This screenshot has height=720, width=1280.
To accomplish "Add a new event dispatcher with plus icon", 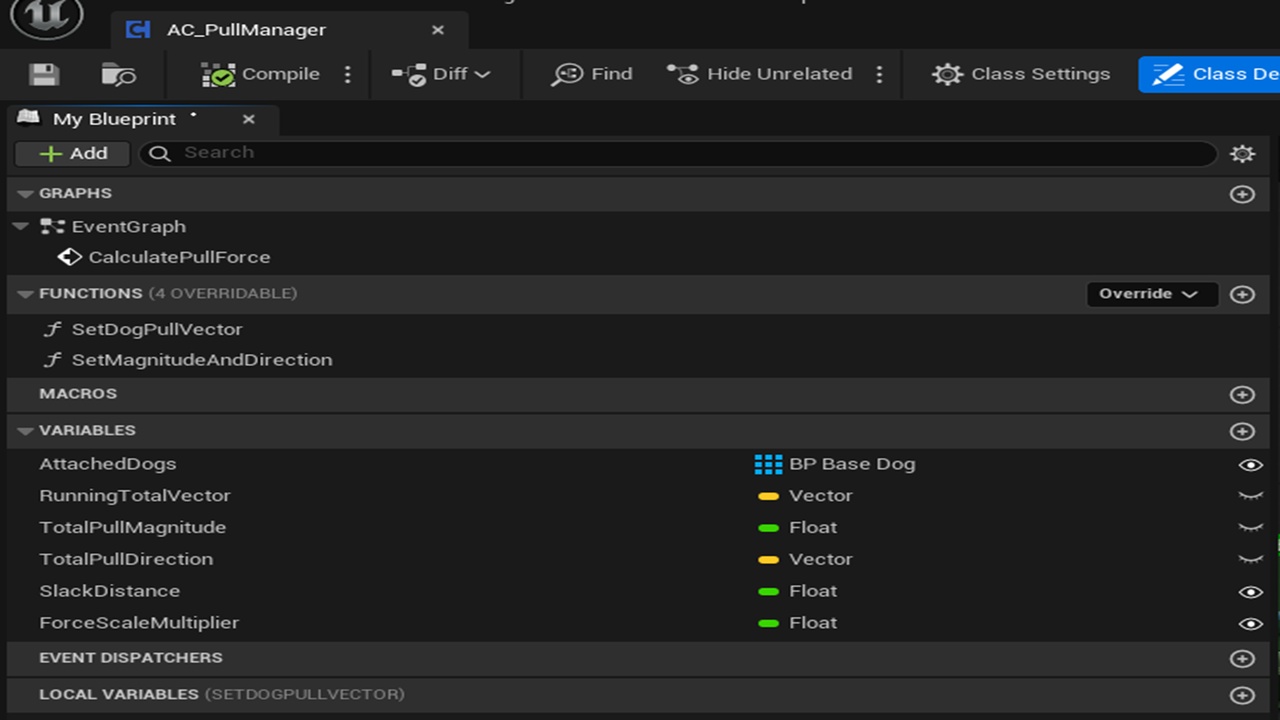I will pos(1242,659).
